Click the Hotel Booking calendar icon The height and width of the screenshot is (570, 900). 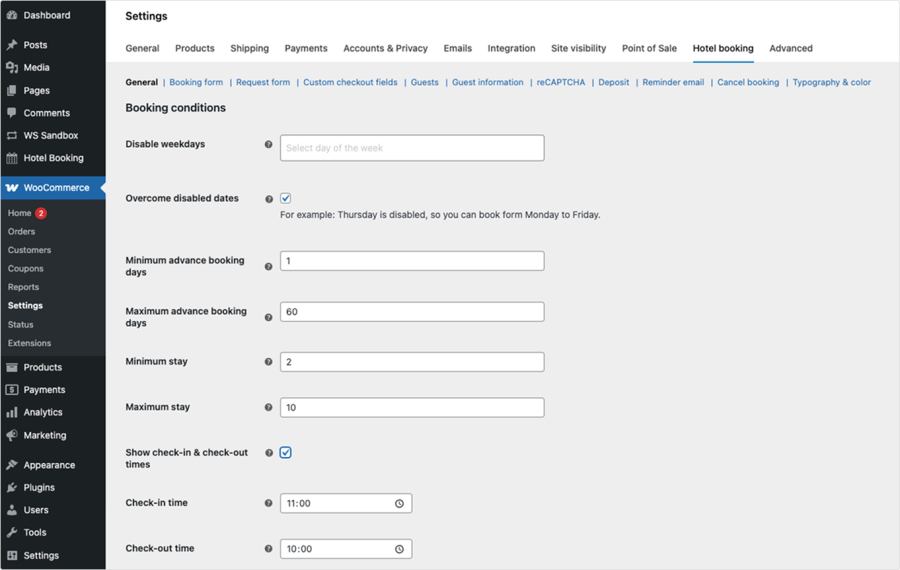point(12,158)
